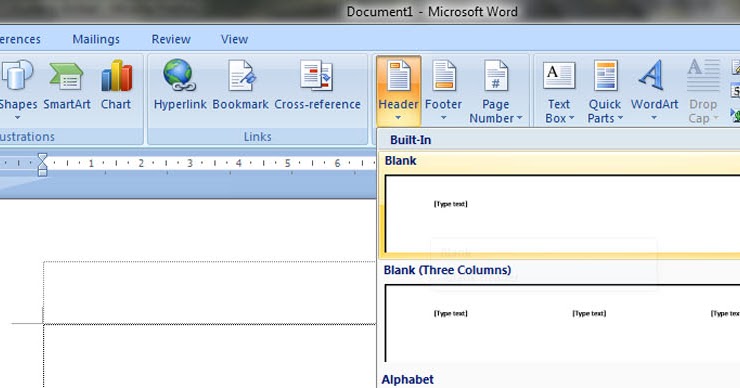Viewport: 740px width, 388px height.
Task: Insert a Cross-reference
Action: click(x=317, y=86)
